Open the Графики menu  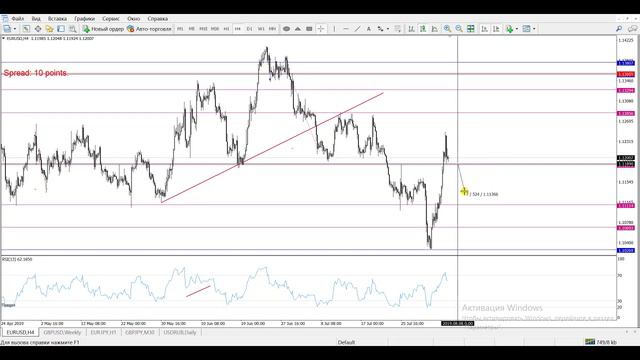[84, 19]
